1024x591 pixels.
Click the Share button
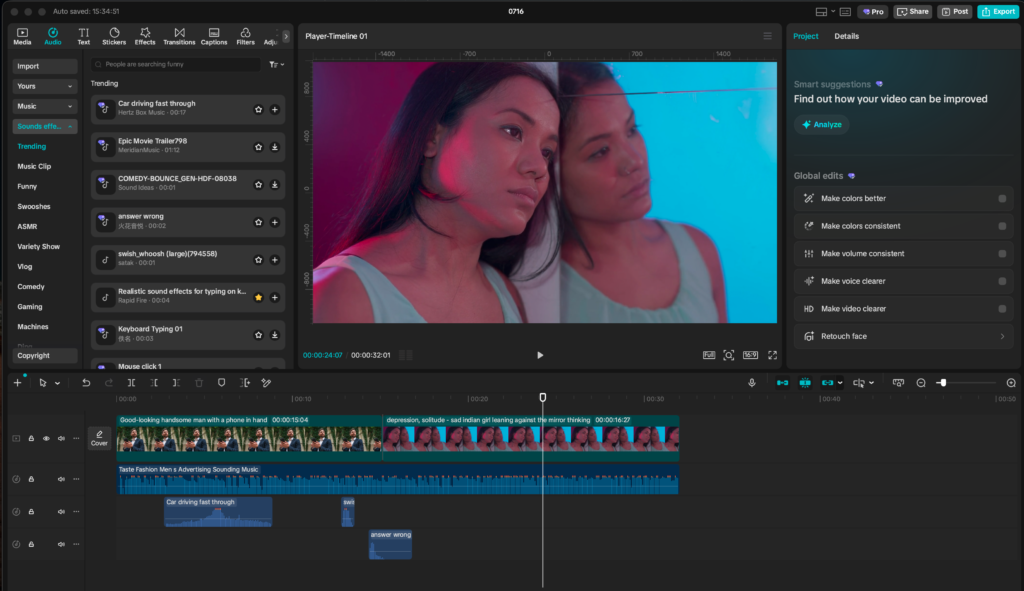[913, 12]
